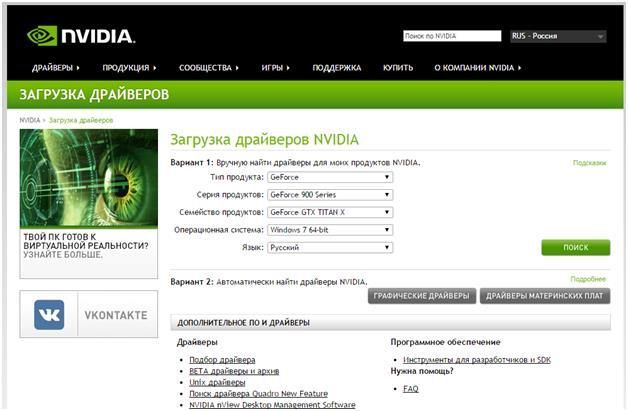Screen dimensions: 628x411
Task: Expand the GeForce 900 Series dropdown
Action: (330, 195)
